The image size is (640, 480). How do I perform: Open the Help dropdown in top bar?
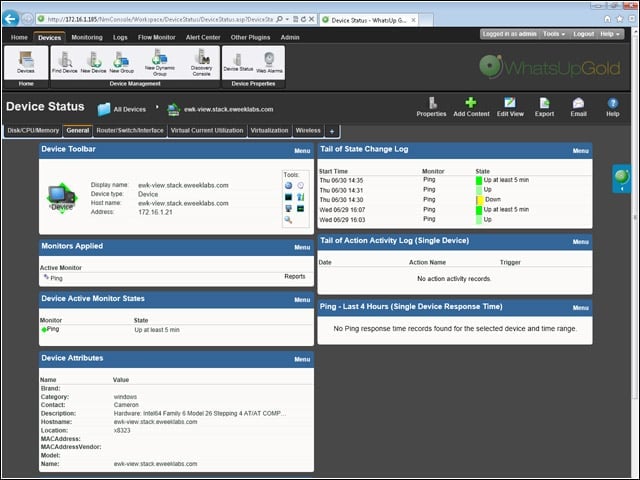pos(610,34)
